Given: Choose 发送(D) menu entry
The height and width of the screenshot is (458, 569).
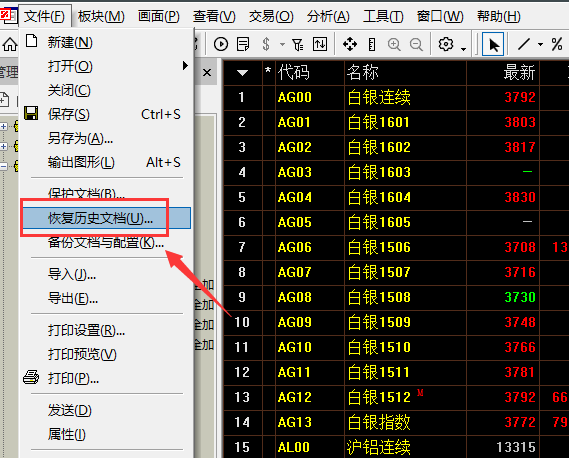Looking at the screenshot, I should coord(106,410).
